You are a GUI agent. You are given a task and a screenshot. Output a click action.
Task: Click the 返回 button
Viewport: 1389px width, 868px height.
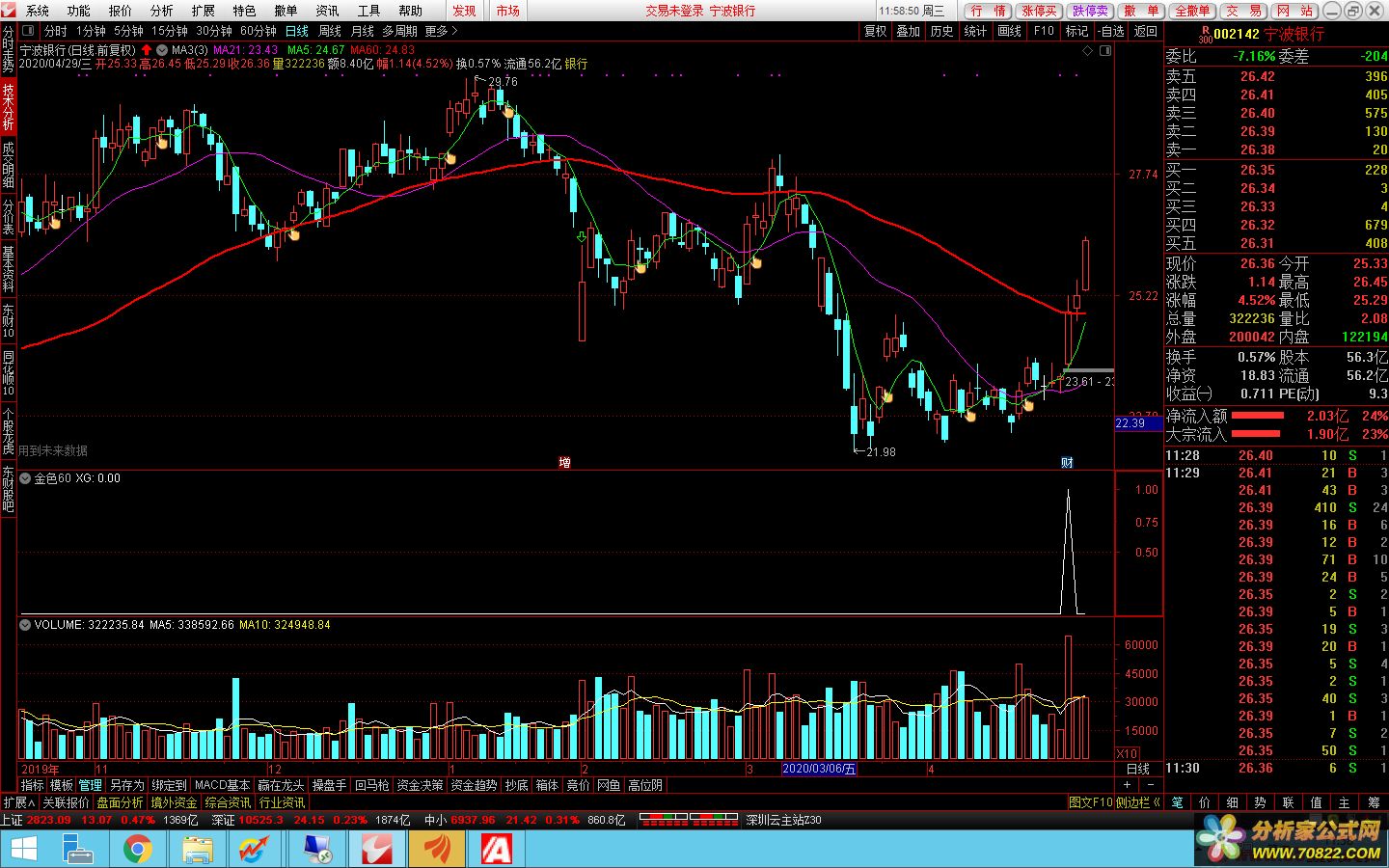(x=1146, y=31)
